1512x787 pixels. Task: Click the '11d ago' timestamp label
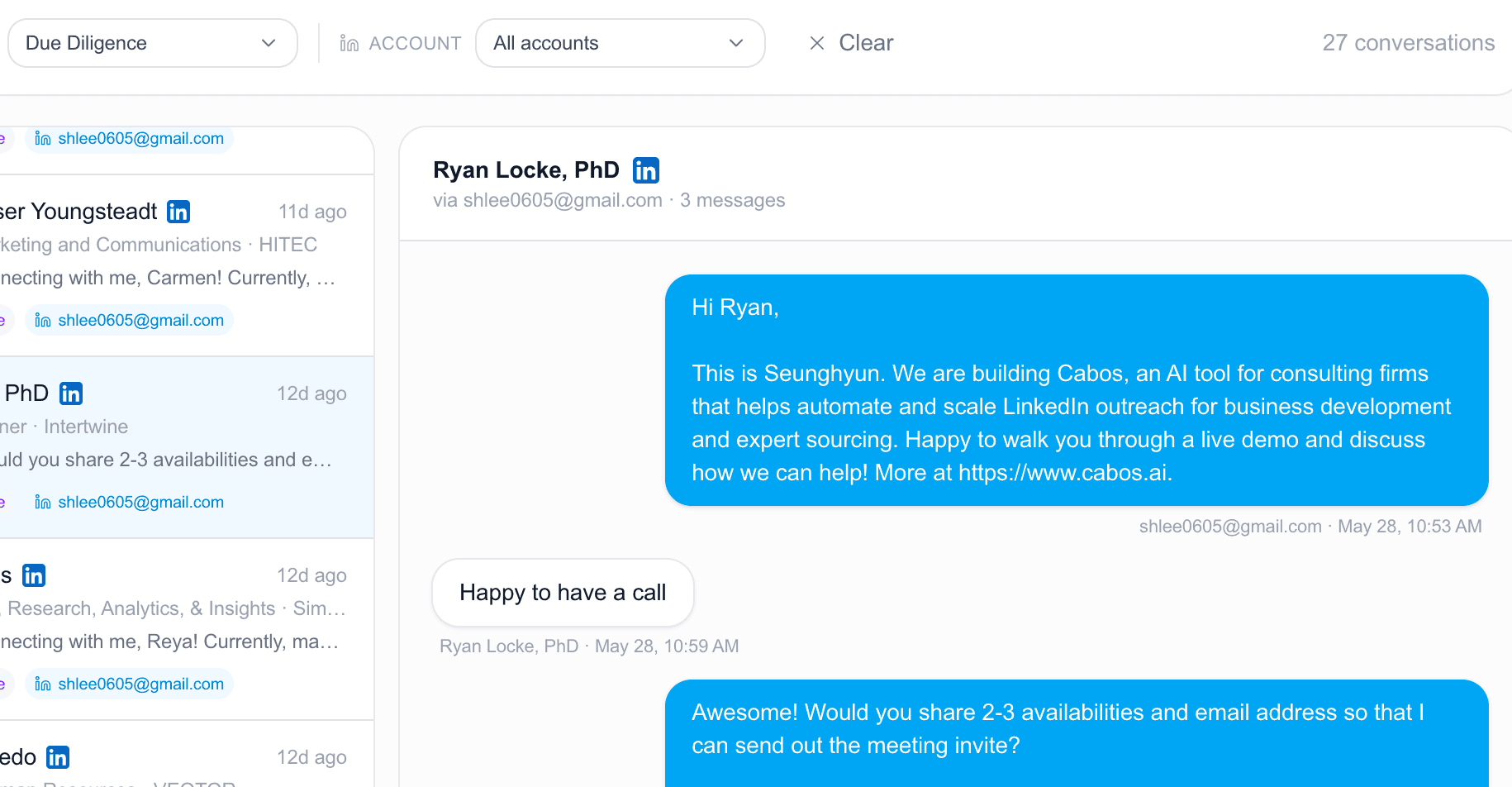312,212
